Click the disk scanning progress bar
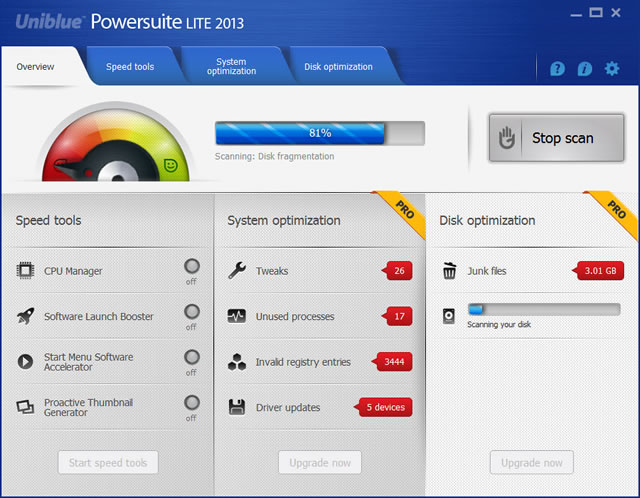The height and width of the screenshot is (498, 640). (x=544, y=309)
